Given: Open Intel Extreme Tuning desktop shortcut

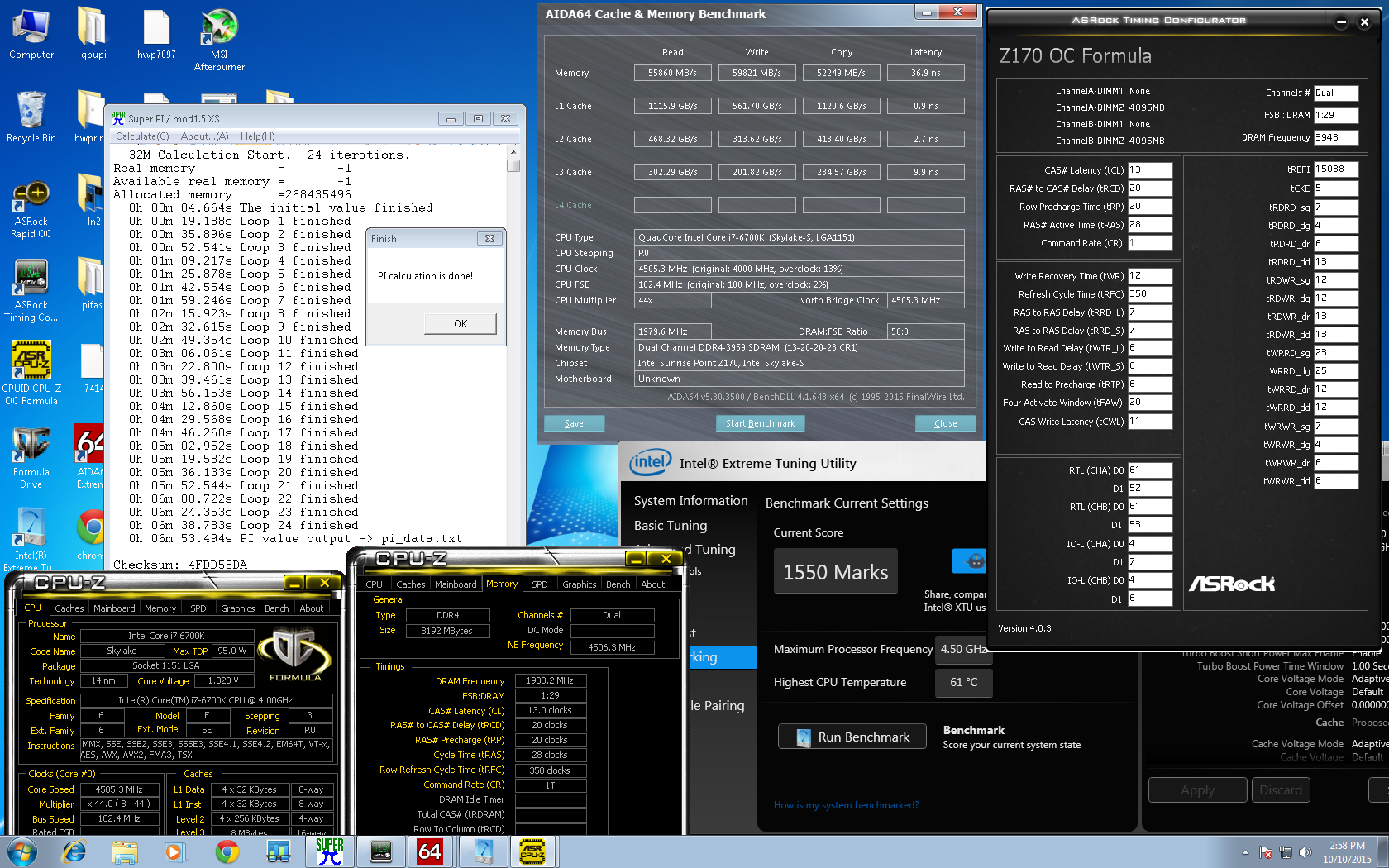Looking at the screenshot, I should pyautogui.click(x=31, y=539).
